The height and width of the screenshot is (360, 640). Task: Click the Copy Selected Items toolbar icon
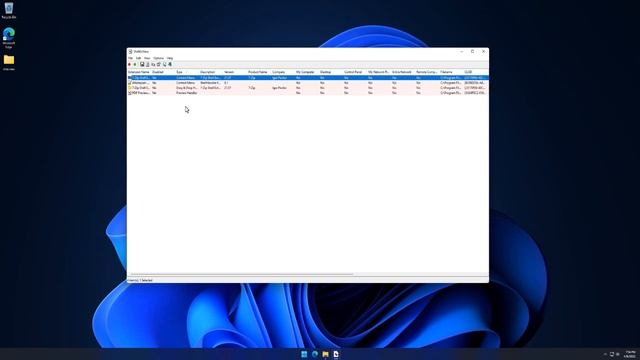[x=153, y=64]
